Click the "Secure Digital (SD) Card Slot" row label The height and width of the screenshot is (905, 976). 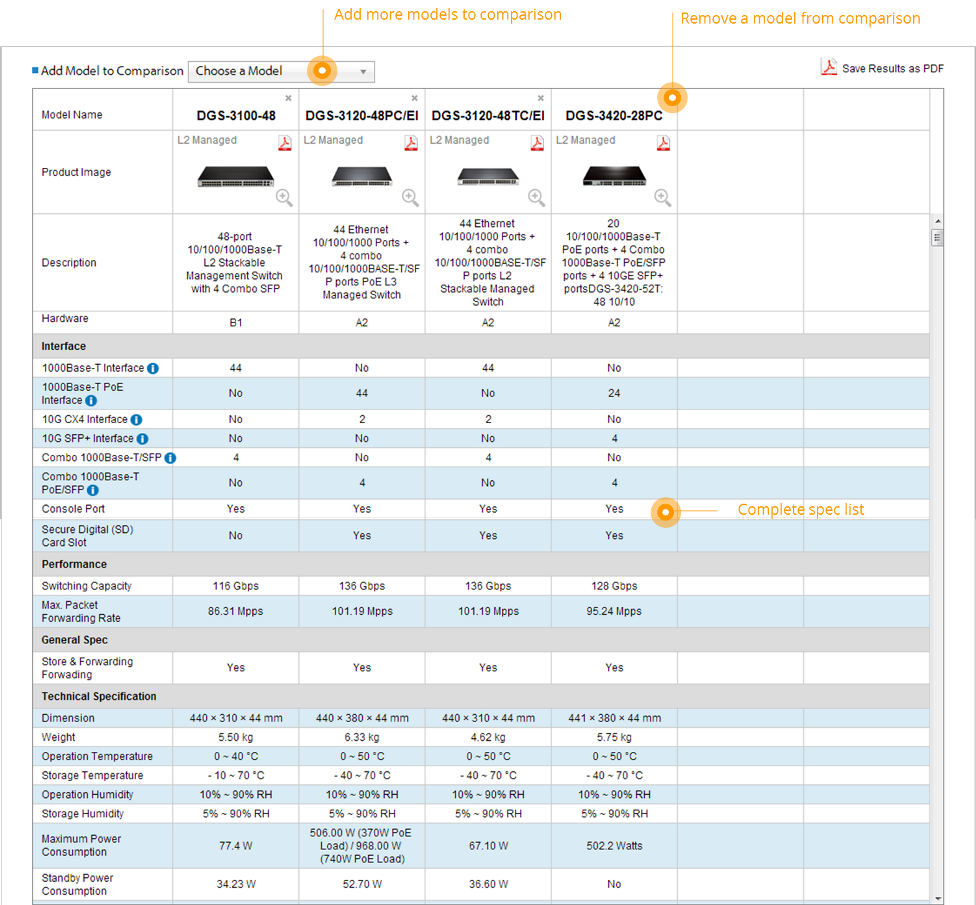click(x=87, y=536)
